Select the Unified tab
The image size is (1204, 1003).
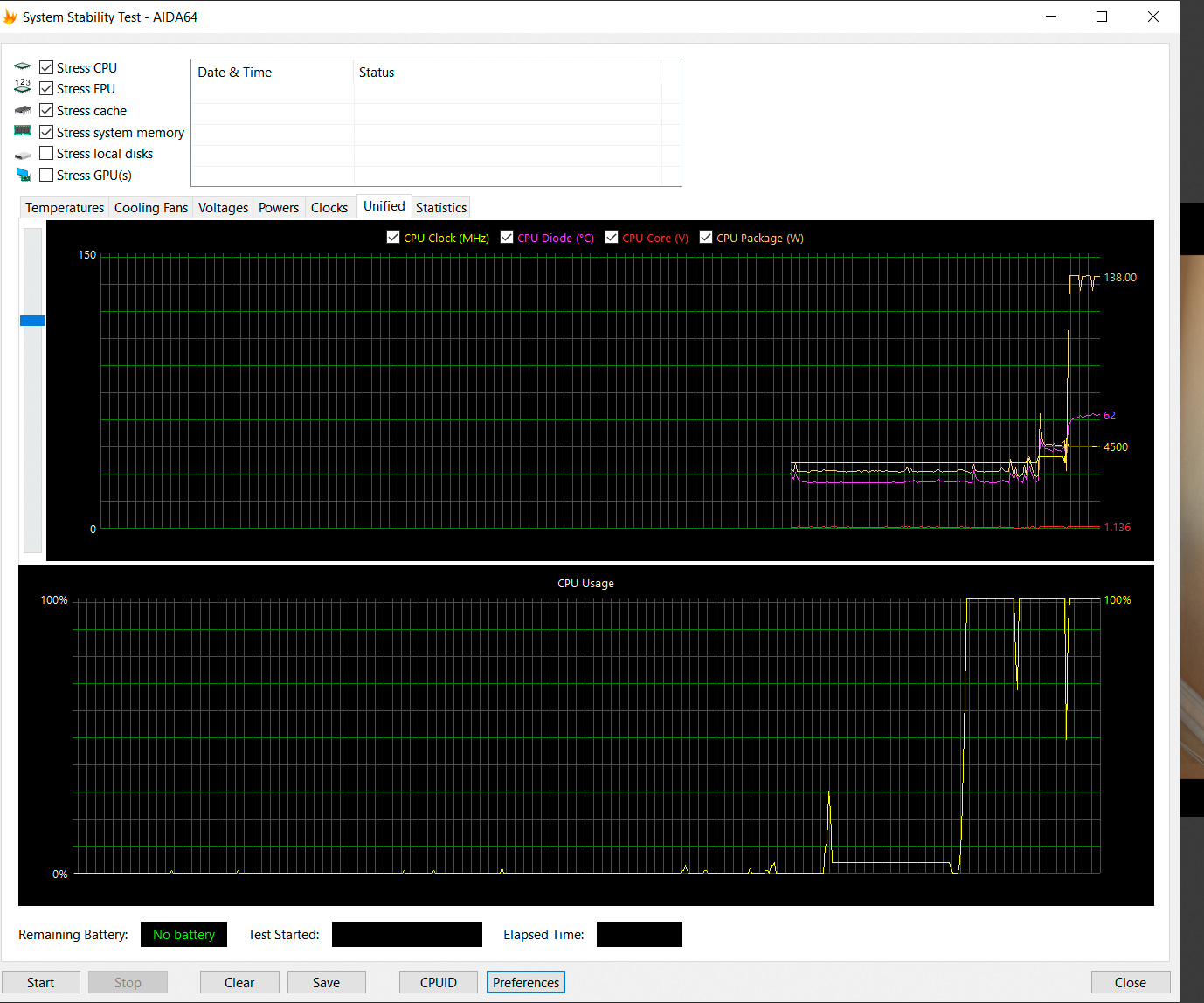(384, 206)
